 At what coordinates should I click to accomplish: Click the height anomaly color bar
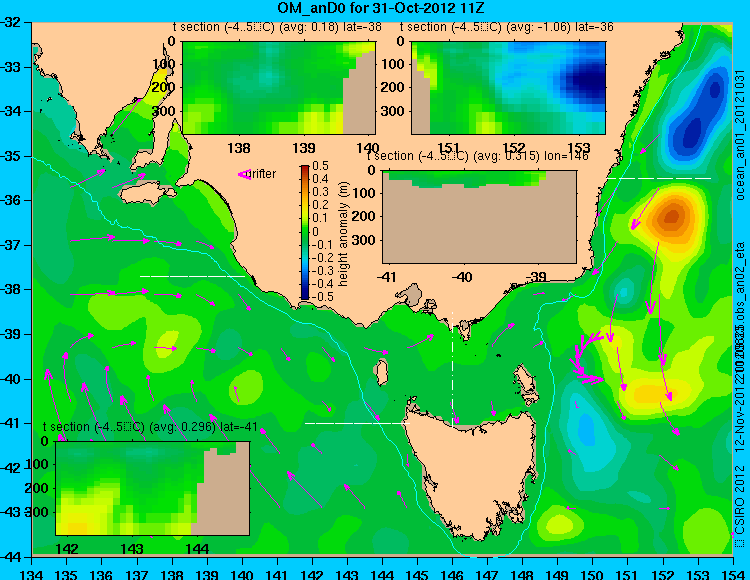(305, 232)
